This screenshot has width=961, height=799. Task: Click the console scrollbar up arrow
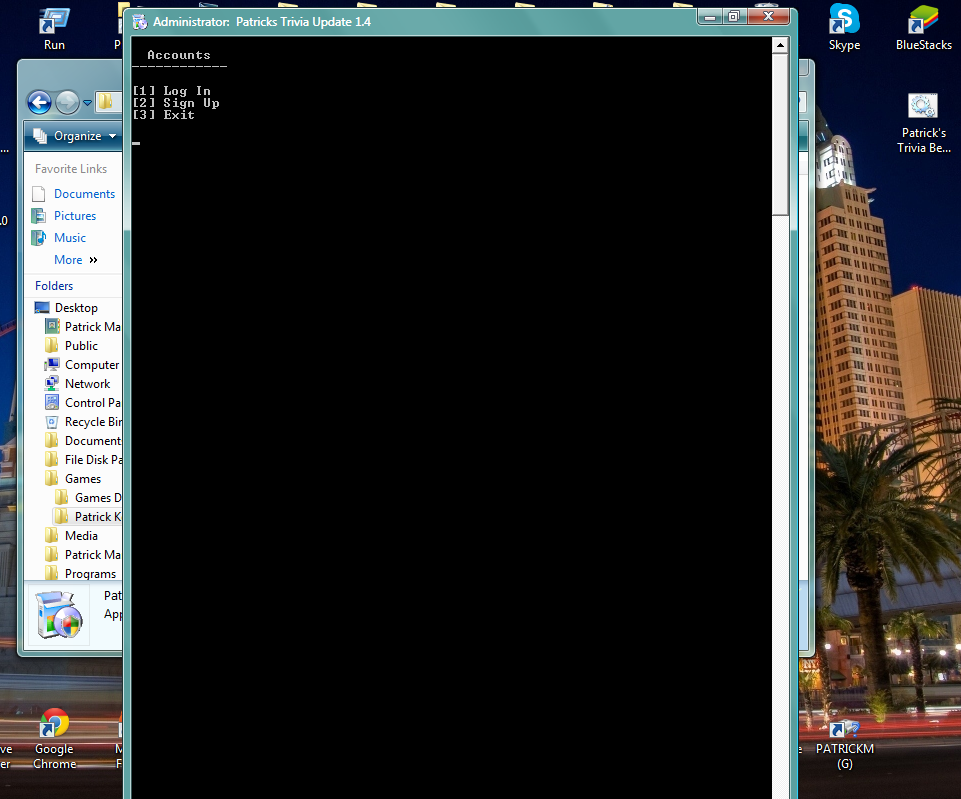click(x=780, y=45)
